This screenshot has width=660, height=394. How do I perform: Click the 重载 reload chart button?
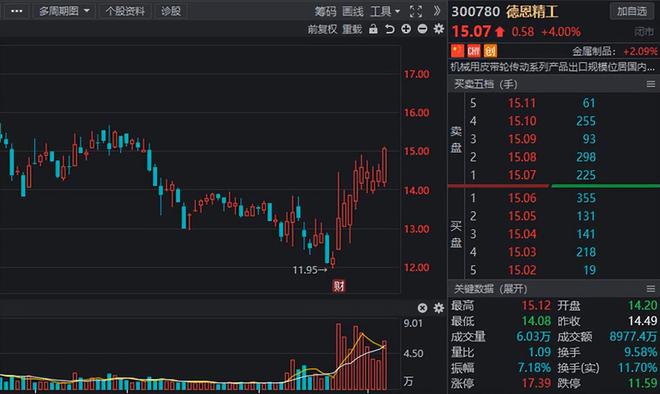click(x=352, y=29)
